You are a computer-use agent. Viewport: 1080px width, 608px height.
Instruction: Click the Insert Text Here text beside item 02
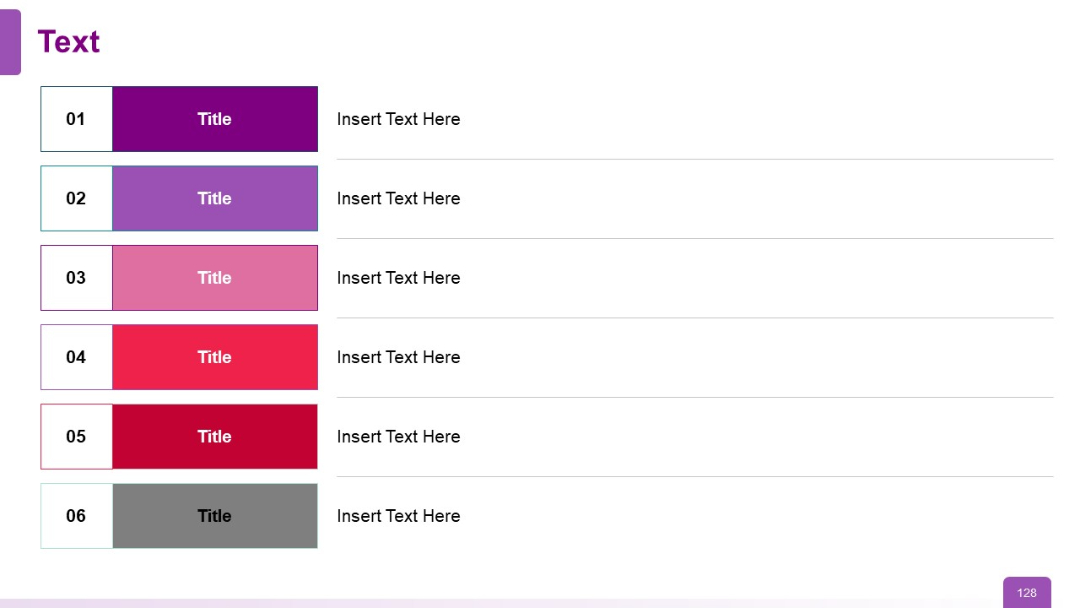398,198
